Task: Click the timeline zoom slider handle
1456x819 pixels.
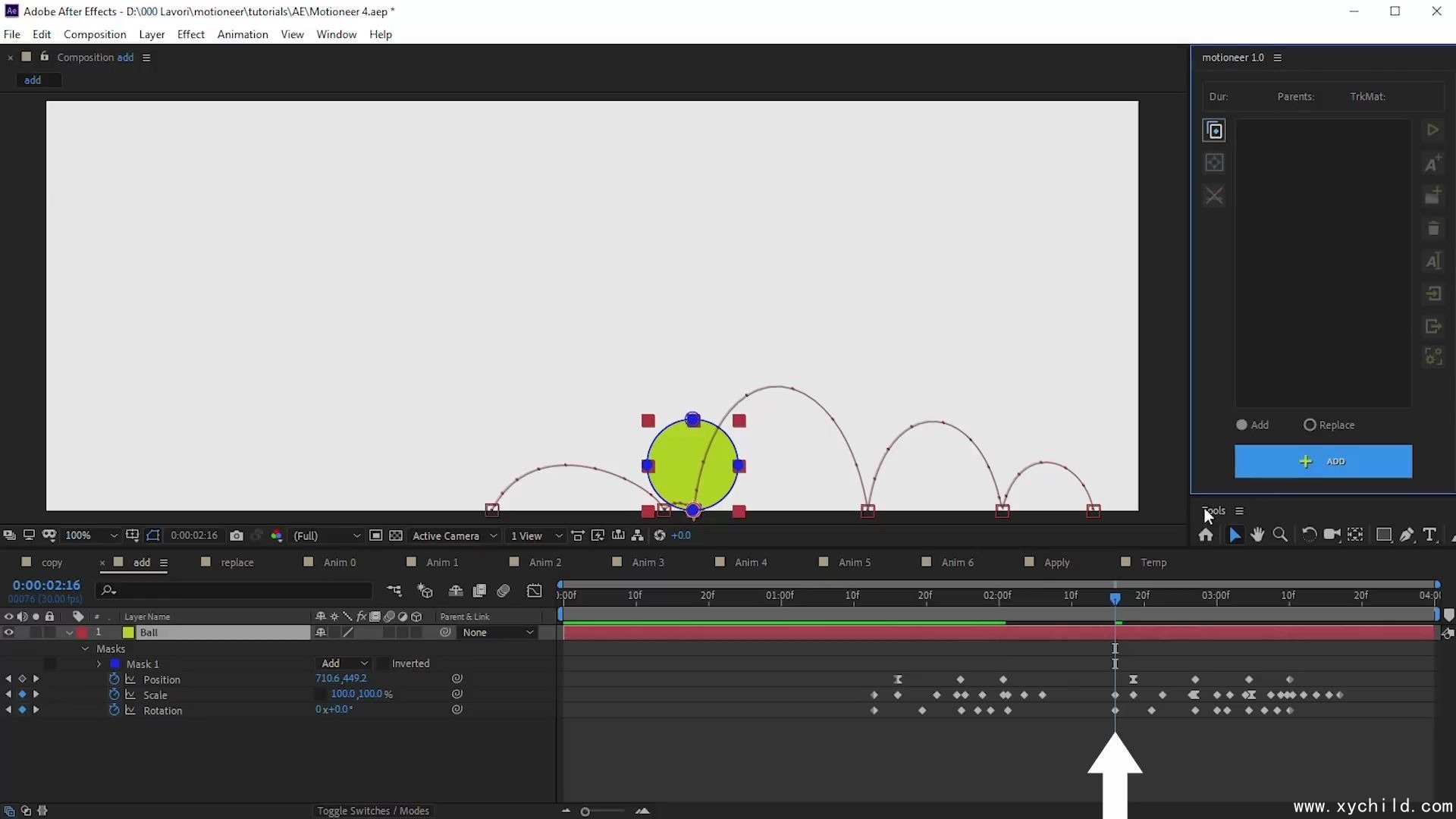Action: pos(585,811)
